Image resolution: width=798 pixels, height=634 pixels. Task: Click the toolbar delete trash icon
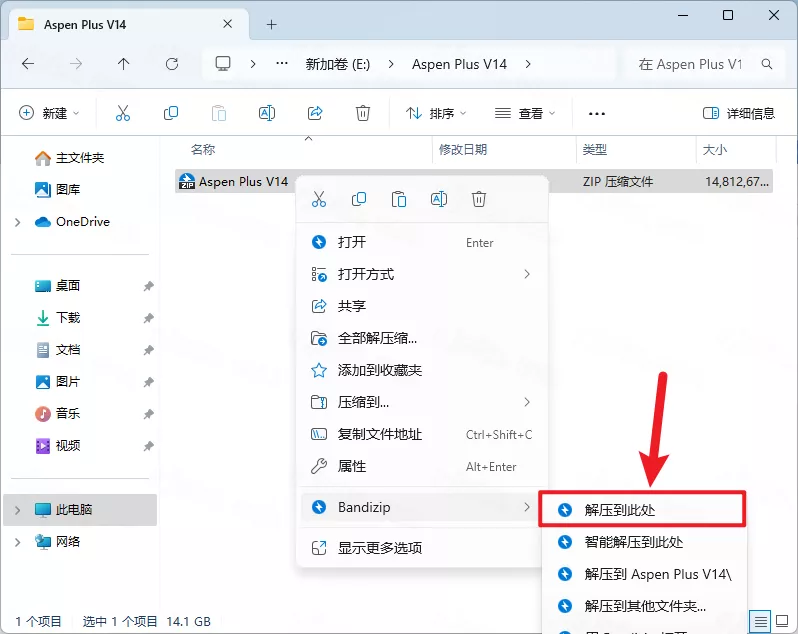tap(363, 113)
